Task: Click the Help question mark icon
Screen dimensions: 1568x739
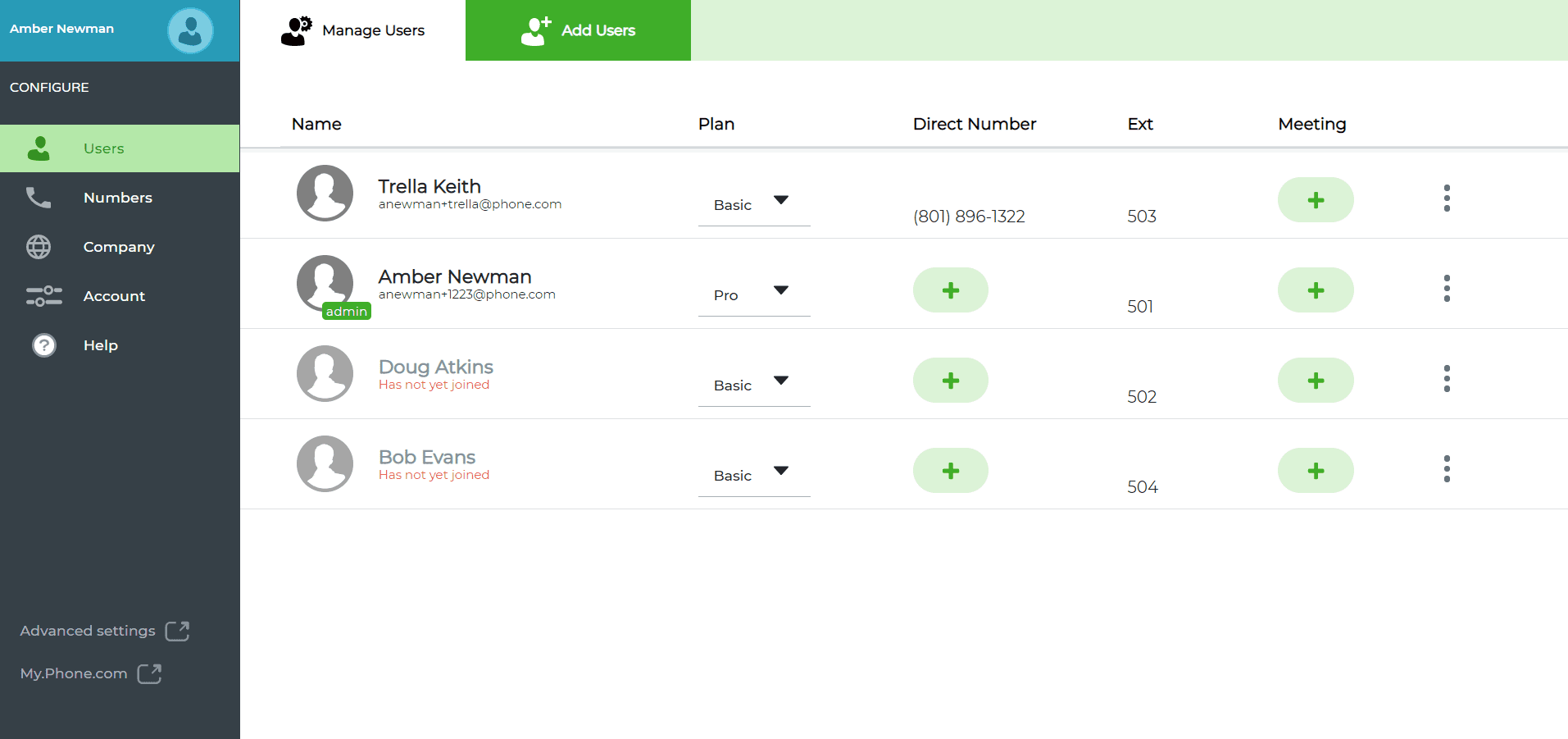Action: tap(44, 345)
